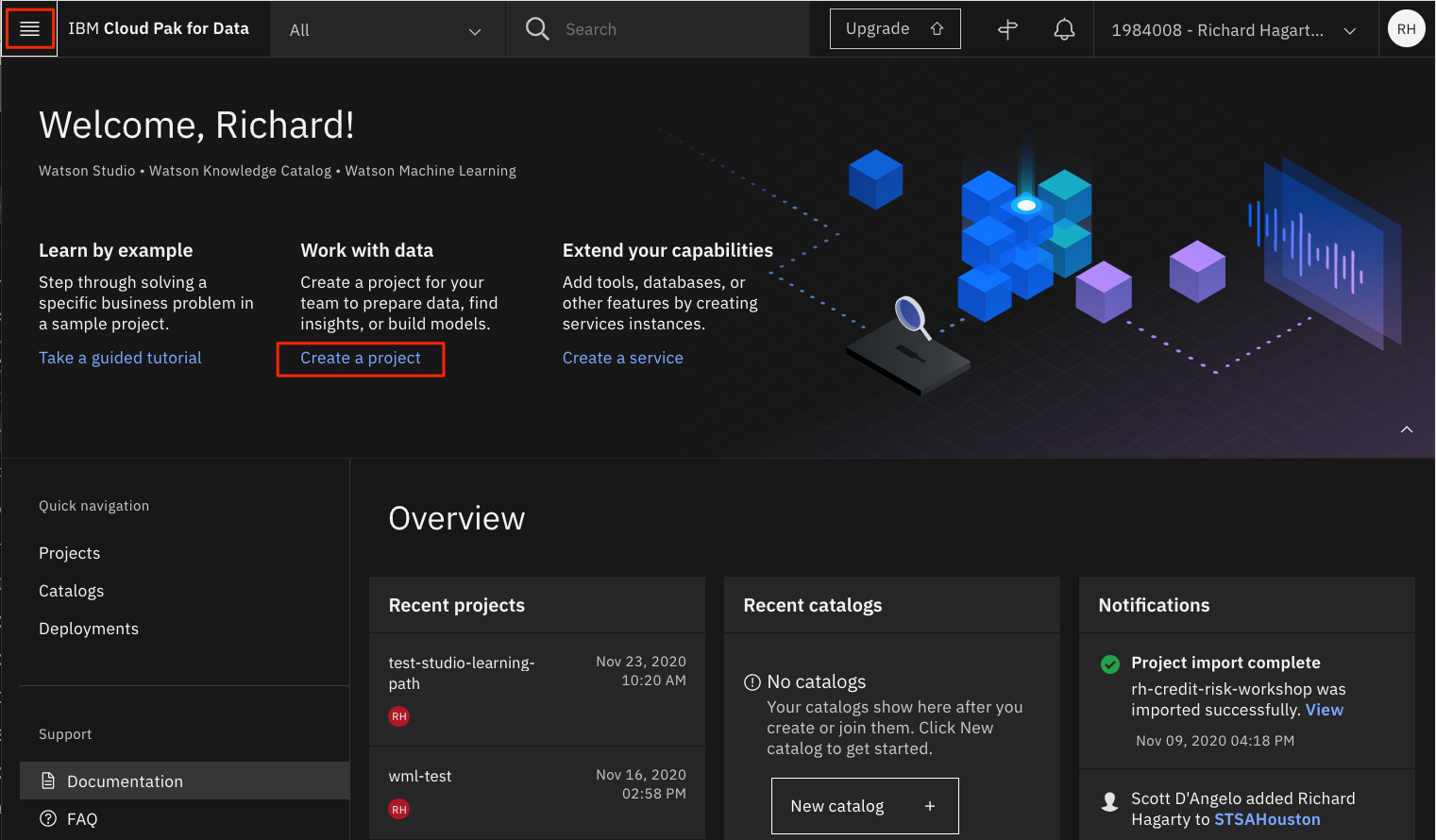Follow the Take a guided tutorial link
The image size is (1436, 840).
pos(120,358)
